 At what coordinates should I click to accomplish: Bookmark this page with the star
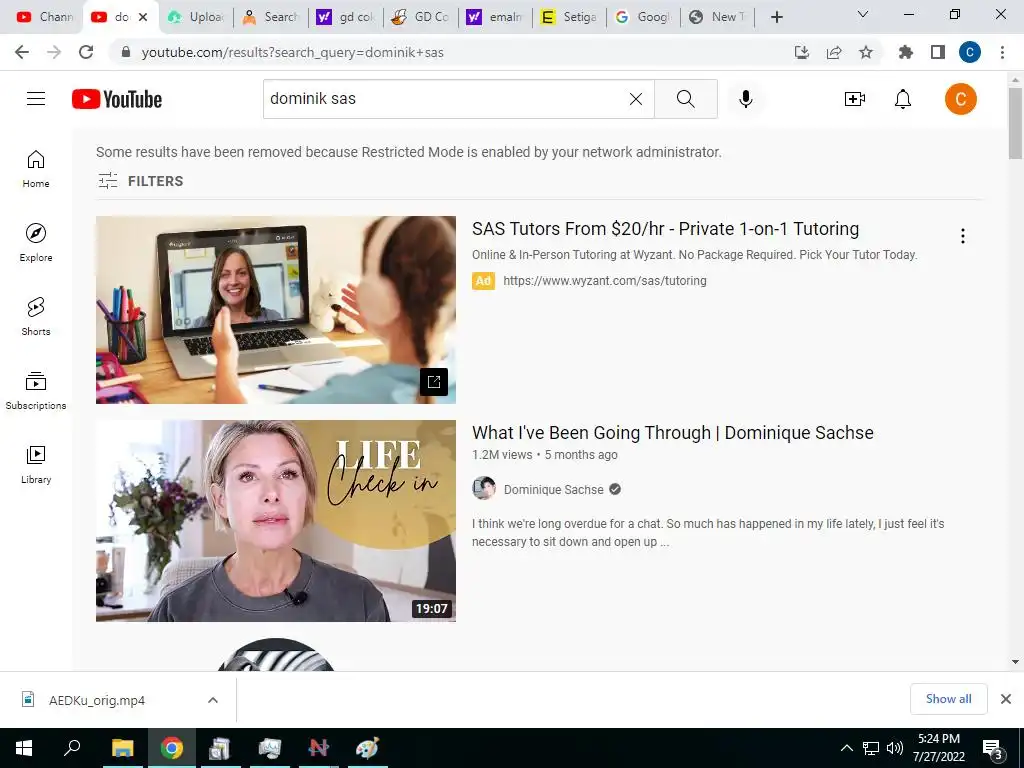[x=866, y=52]
